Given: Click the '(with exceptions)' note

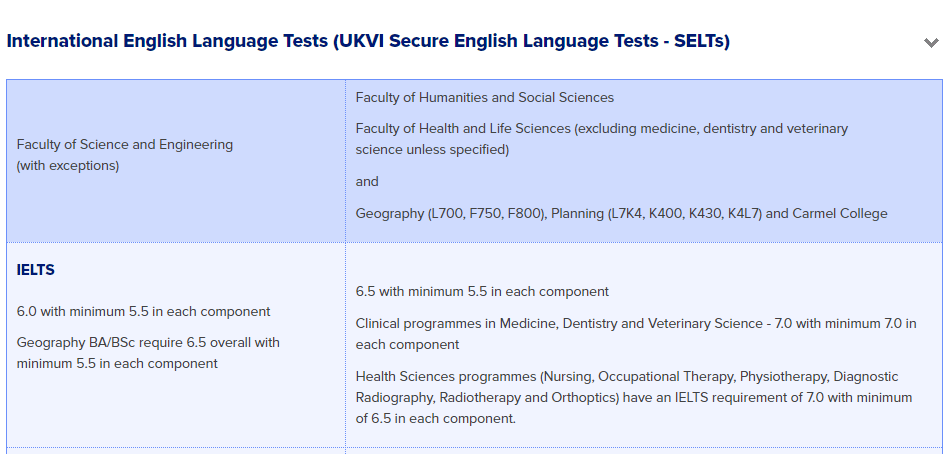Looking at the screenshot, I should click(x=68, y=166).
